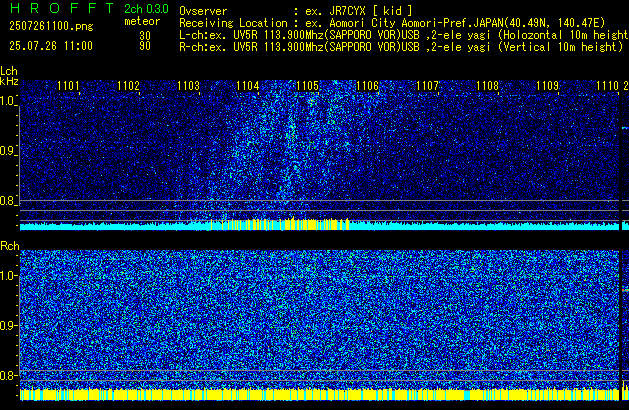This screenshot has width=629, height=410.
Task: Click the kHz axis unit label
Action: 9,81
